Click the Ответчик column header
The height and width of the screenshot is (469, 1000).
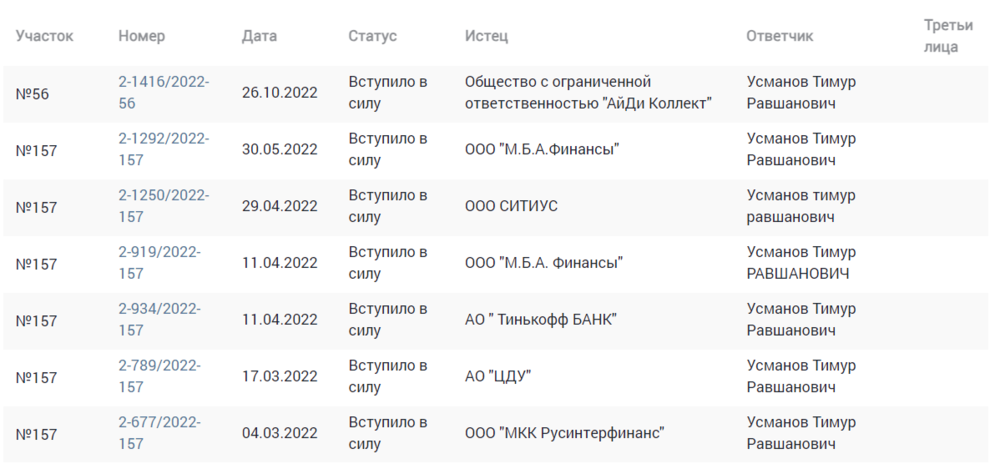coord(779,36)
